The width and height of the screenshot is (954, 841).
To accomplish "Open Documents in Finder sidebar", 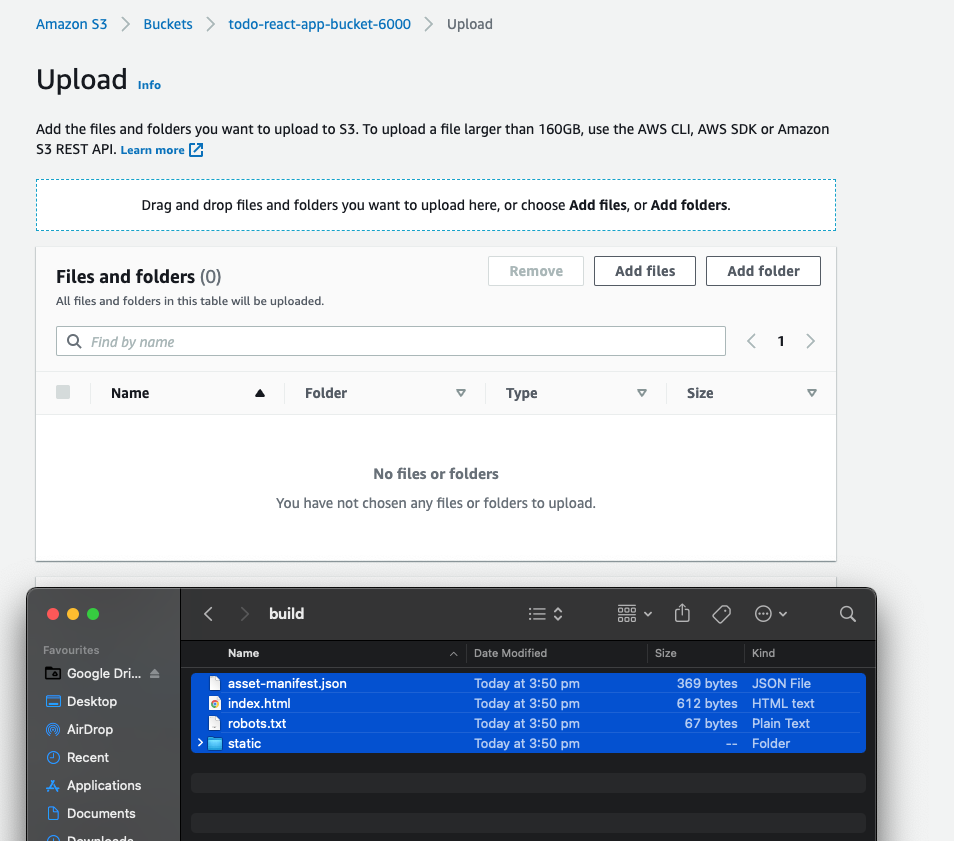I will (91, 813).
